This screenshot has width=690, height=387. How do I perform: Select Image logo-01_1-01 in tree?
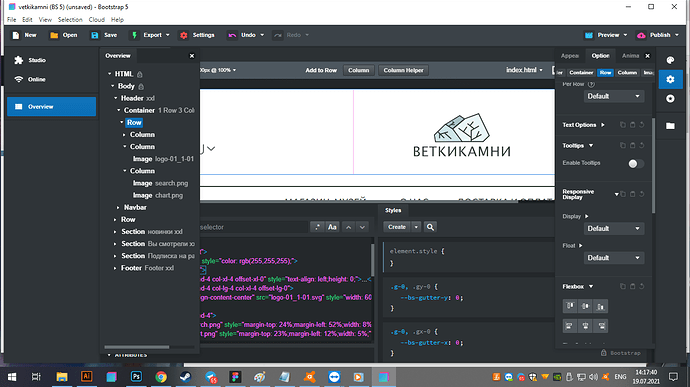click(163, 159)
